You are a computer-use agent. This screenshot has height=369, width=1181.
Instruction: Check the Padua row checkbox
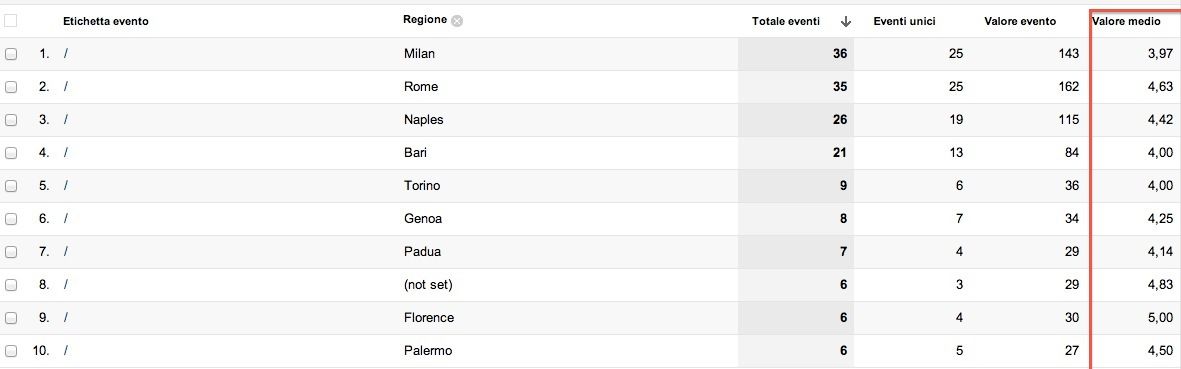[x=11, y=252]
